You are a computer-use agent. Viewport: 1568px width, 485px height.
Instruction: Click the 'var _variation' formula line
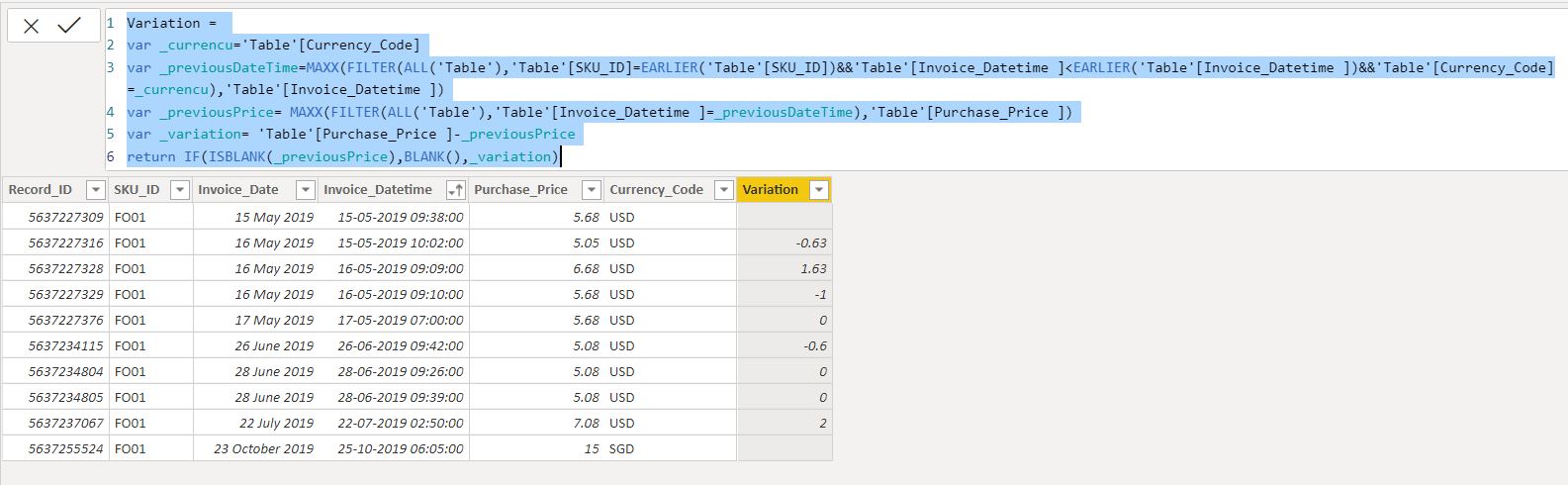350,134
